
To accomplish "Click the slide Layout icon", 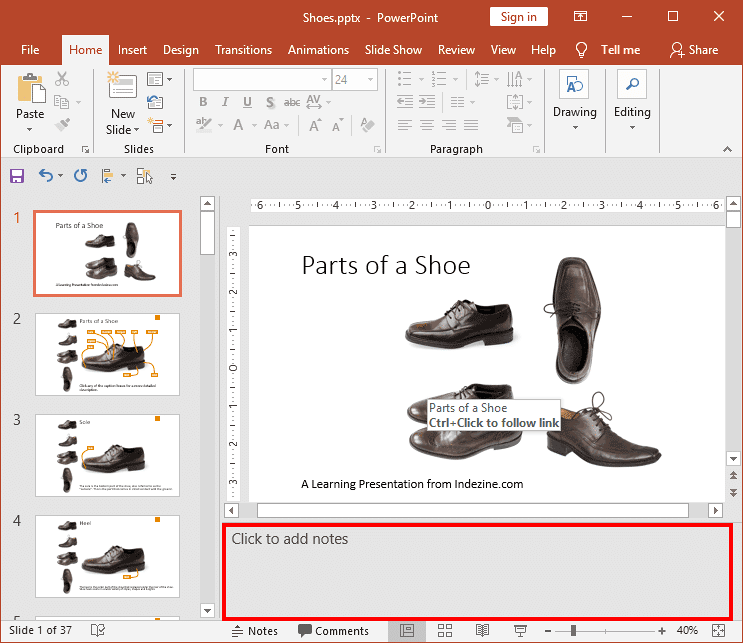I will point(155,79).
